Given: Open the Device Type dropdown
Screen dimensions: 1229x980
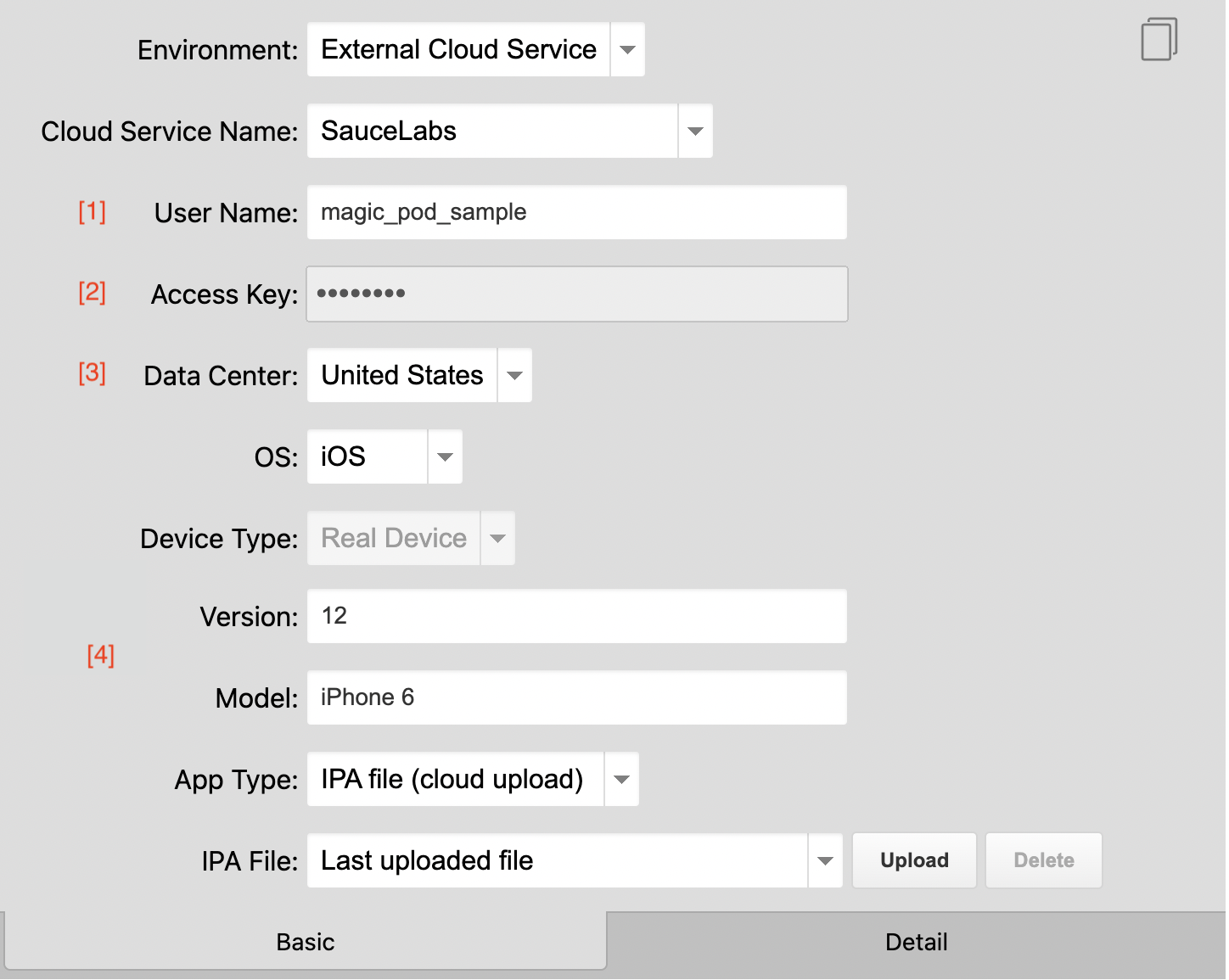Looking at the screenshot, I should tap(411, 538).
